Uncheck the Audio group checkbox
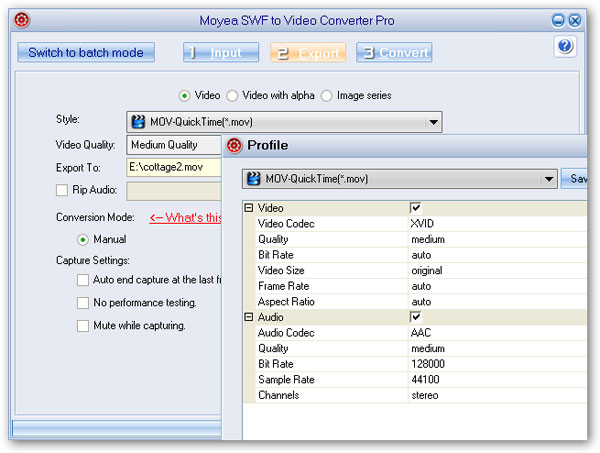 [x=415, y=317]
